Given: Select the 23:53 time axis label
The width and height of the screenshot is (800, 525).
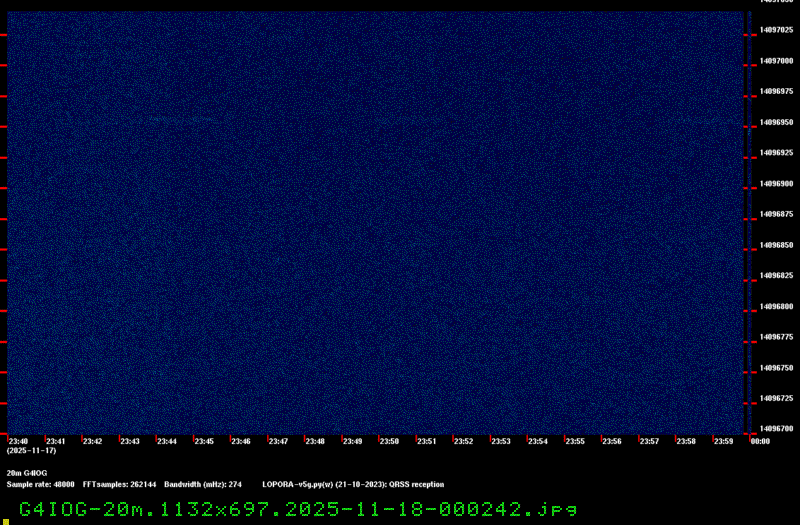Looking at the screenshot, I should (501, 441).
